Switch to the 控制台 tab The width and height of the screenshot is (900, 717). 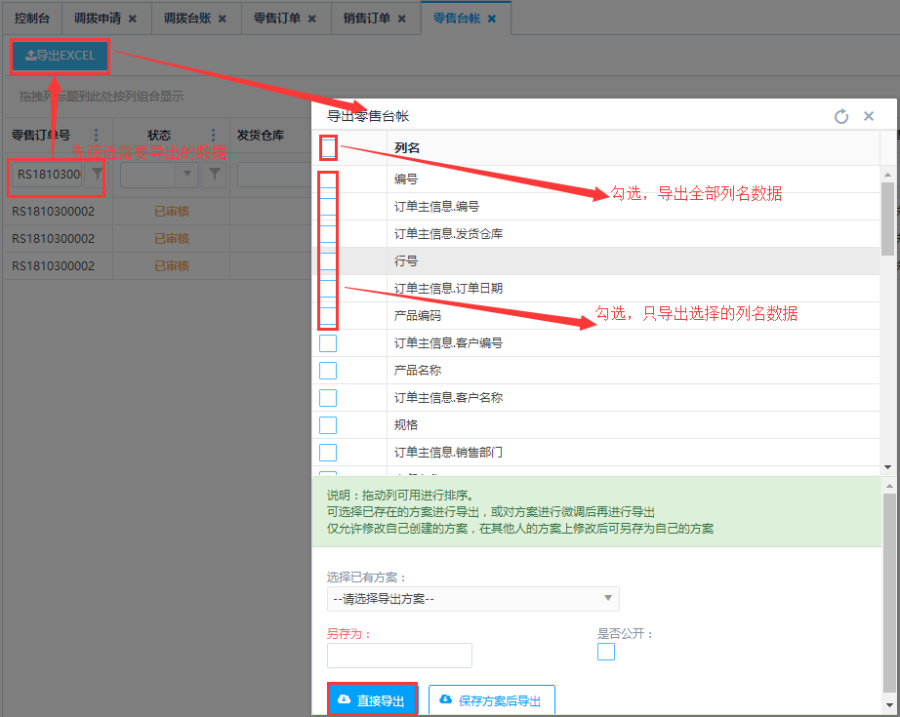32,19
